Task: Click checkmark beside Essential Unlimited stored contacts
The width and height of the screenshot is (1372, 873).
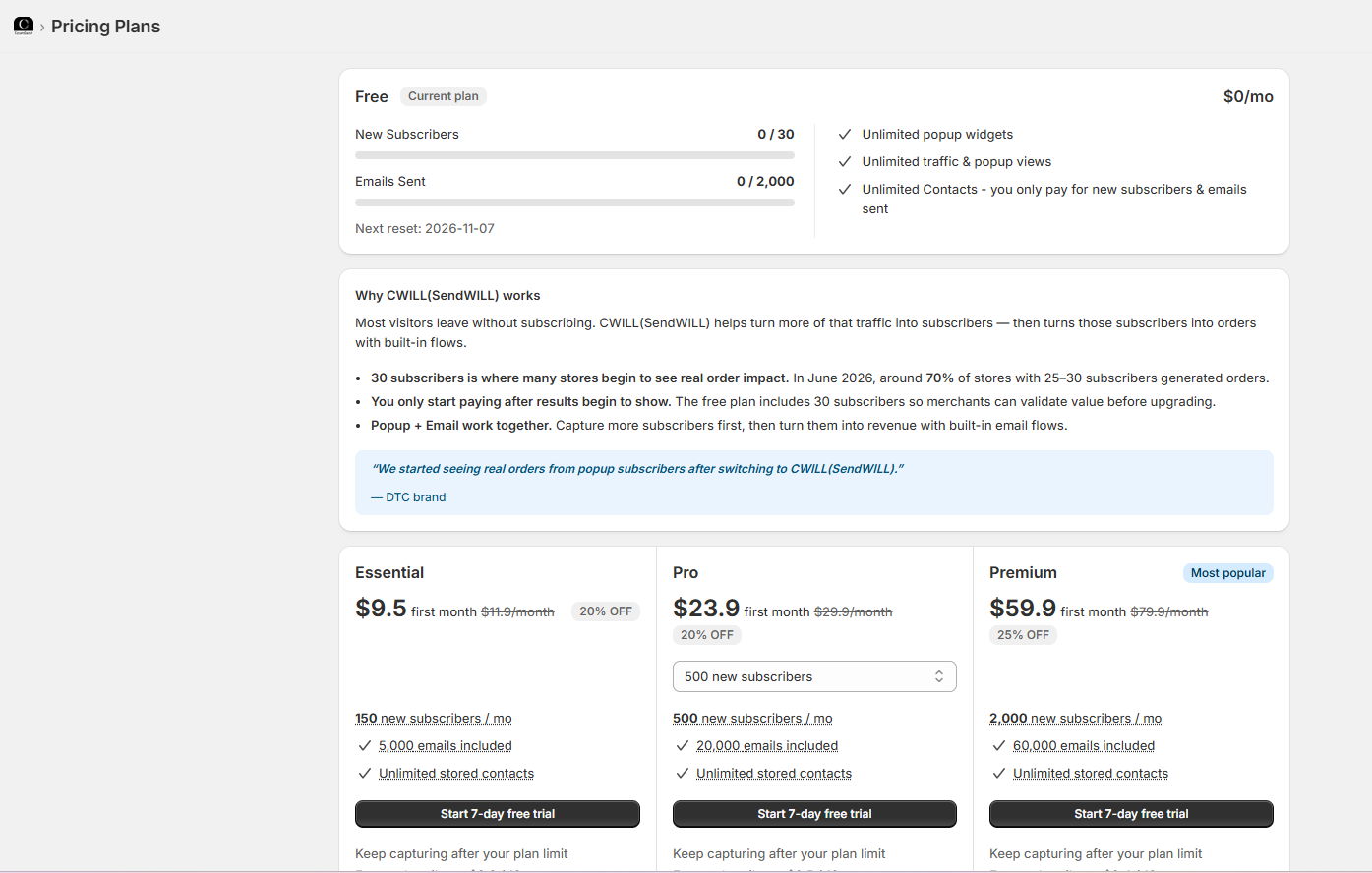Action: pos(365,774)
